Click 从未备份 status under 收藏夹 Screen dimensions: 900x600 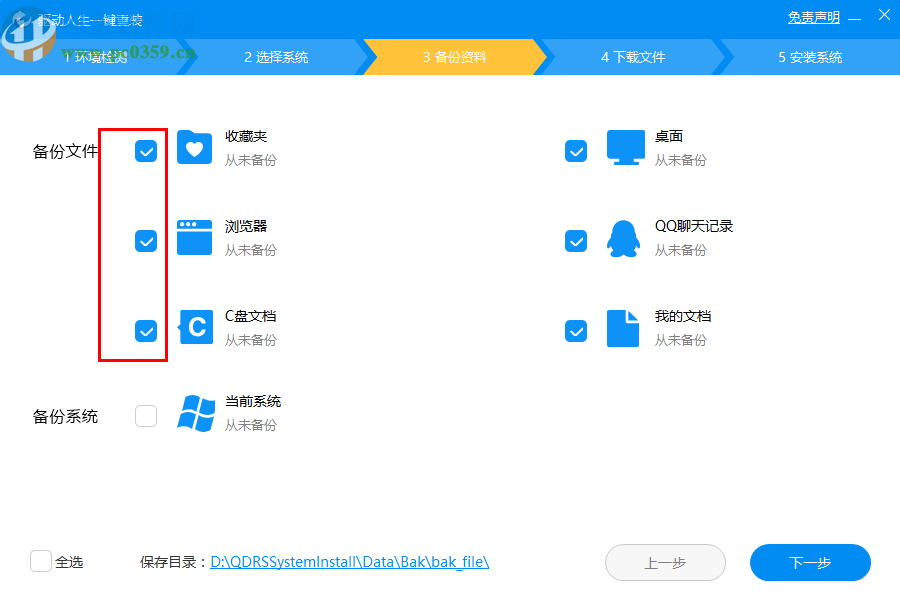[x=250, y=160]
